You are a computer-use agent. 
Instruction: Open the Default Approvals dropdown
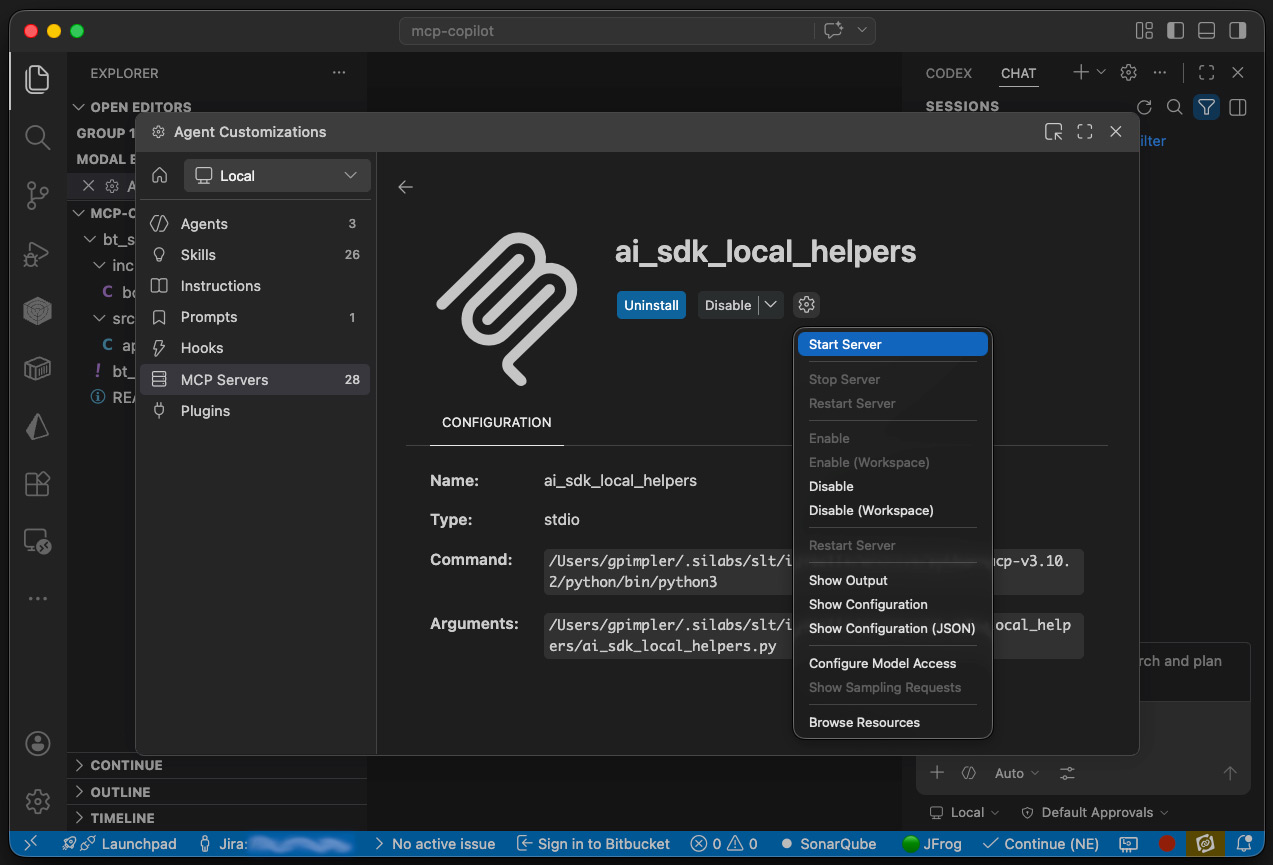tap(1095, 813)
